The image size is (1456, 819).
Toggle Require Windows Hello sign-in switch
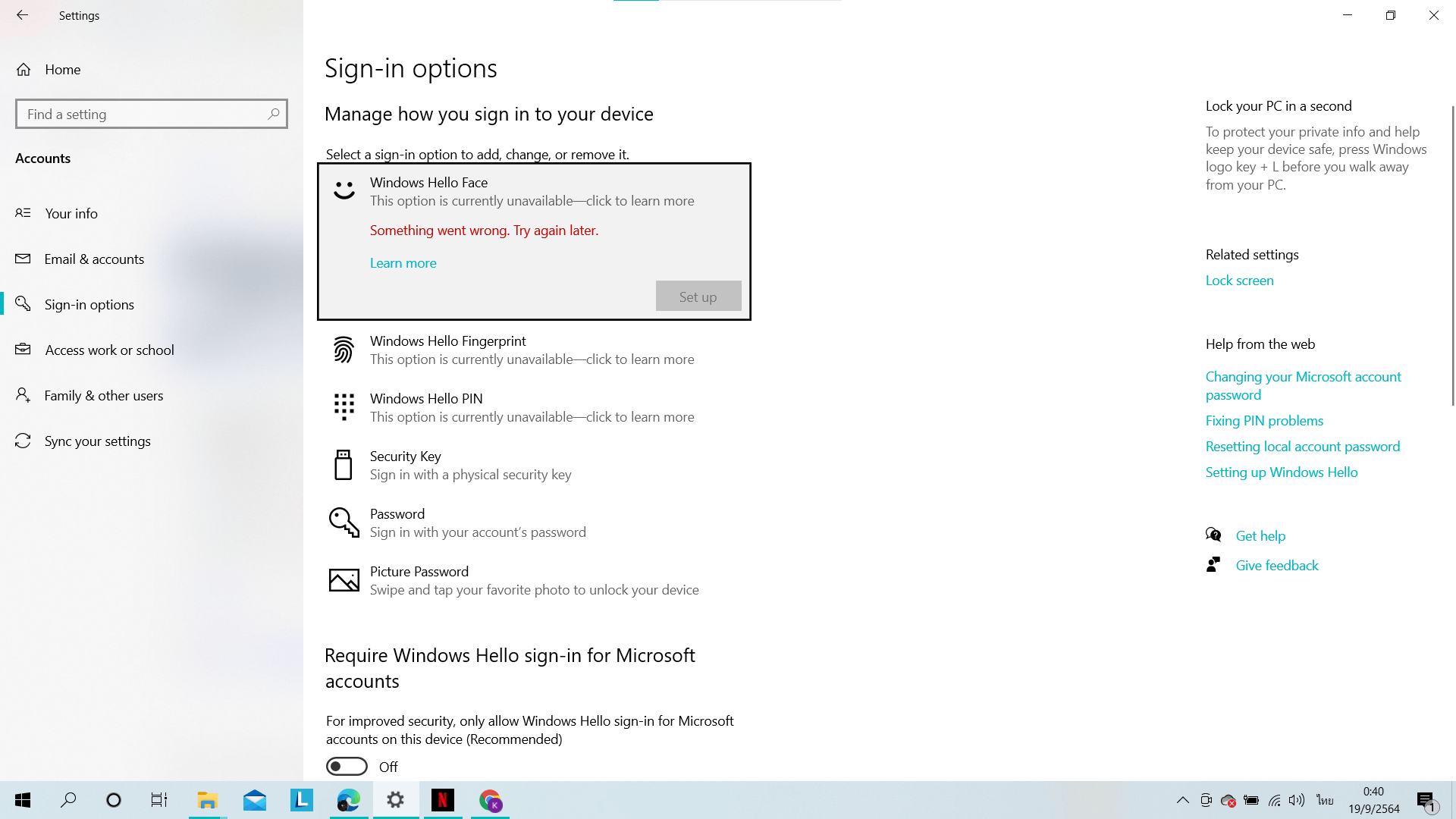[347, 767]
